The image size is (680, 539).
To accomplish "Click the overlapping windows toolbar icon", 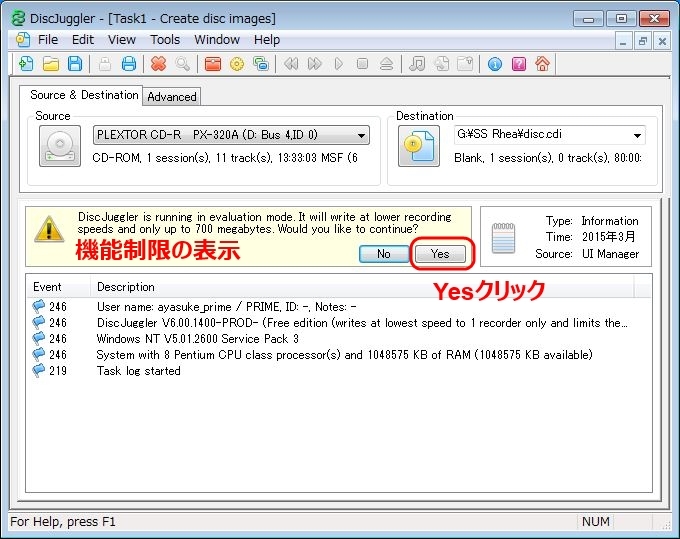I will 261,64.
